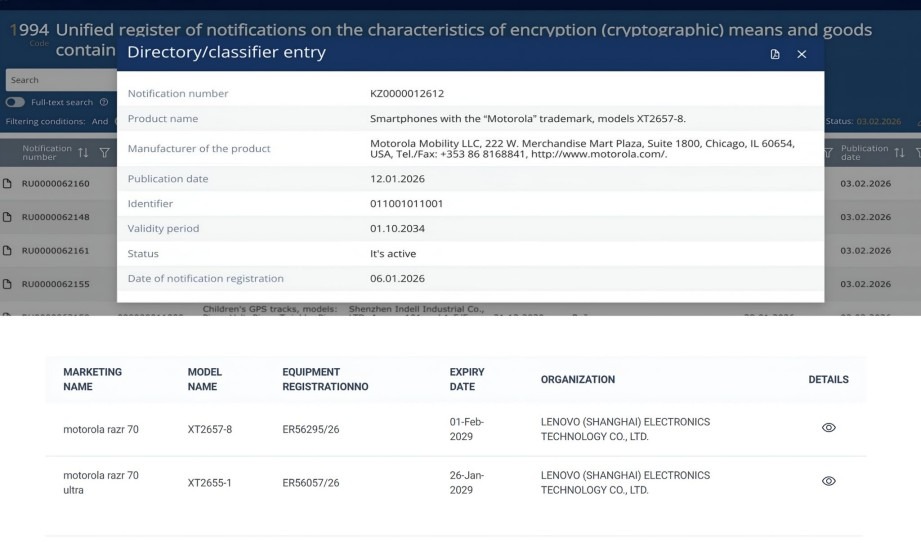Open notification RU0000062161 entry
The width and height of the screenshot is (921, 543).
(x=56, y=251)
